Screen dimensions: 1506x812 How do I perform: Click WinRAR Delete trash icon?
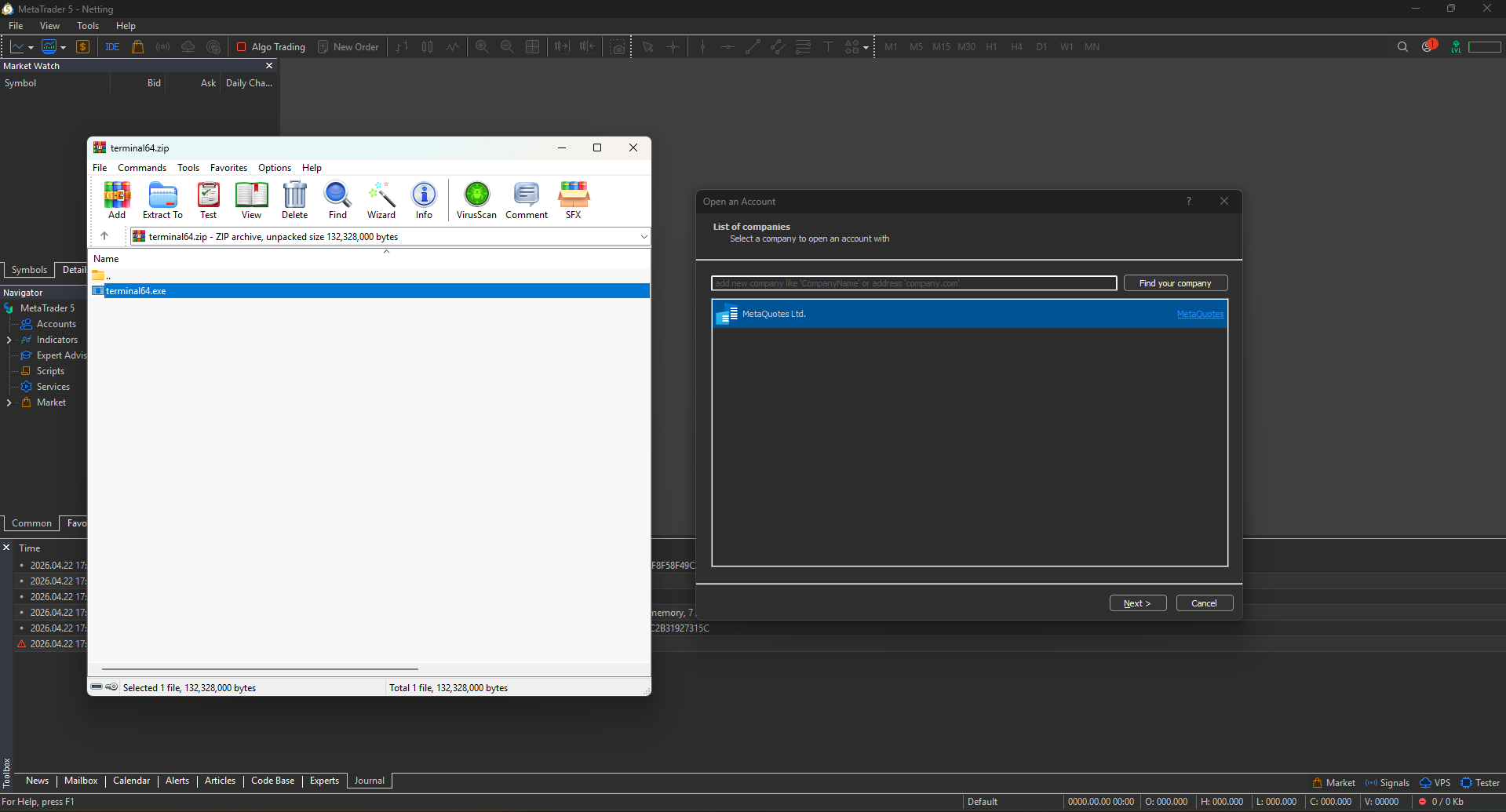coord(294,200)
